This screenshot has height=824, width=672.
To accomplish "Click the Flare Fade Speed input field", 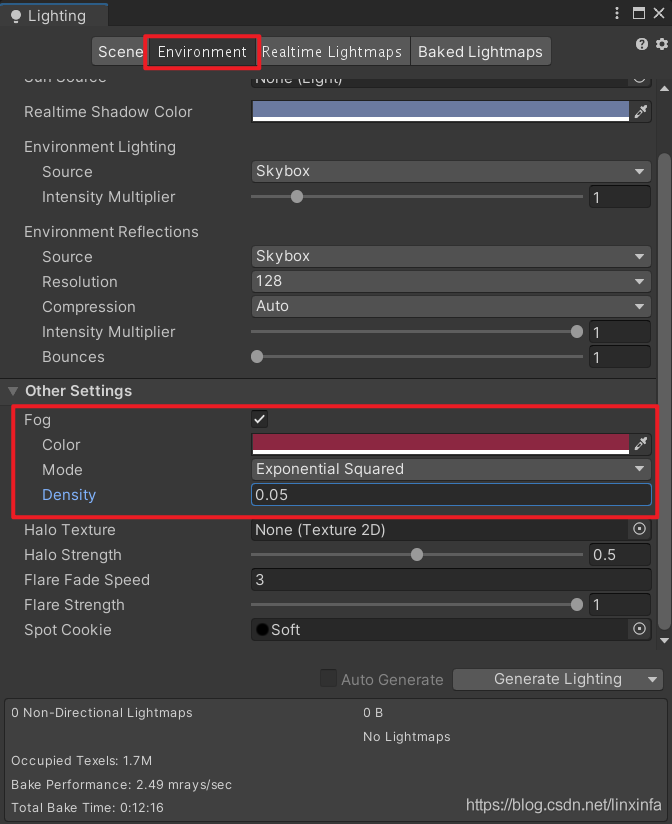I will 451,579.
